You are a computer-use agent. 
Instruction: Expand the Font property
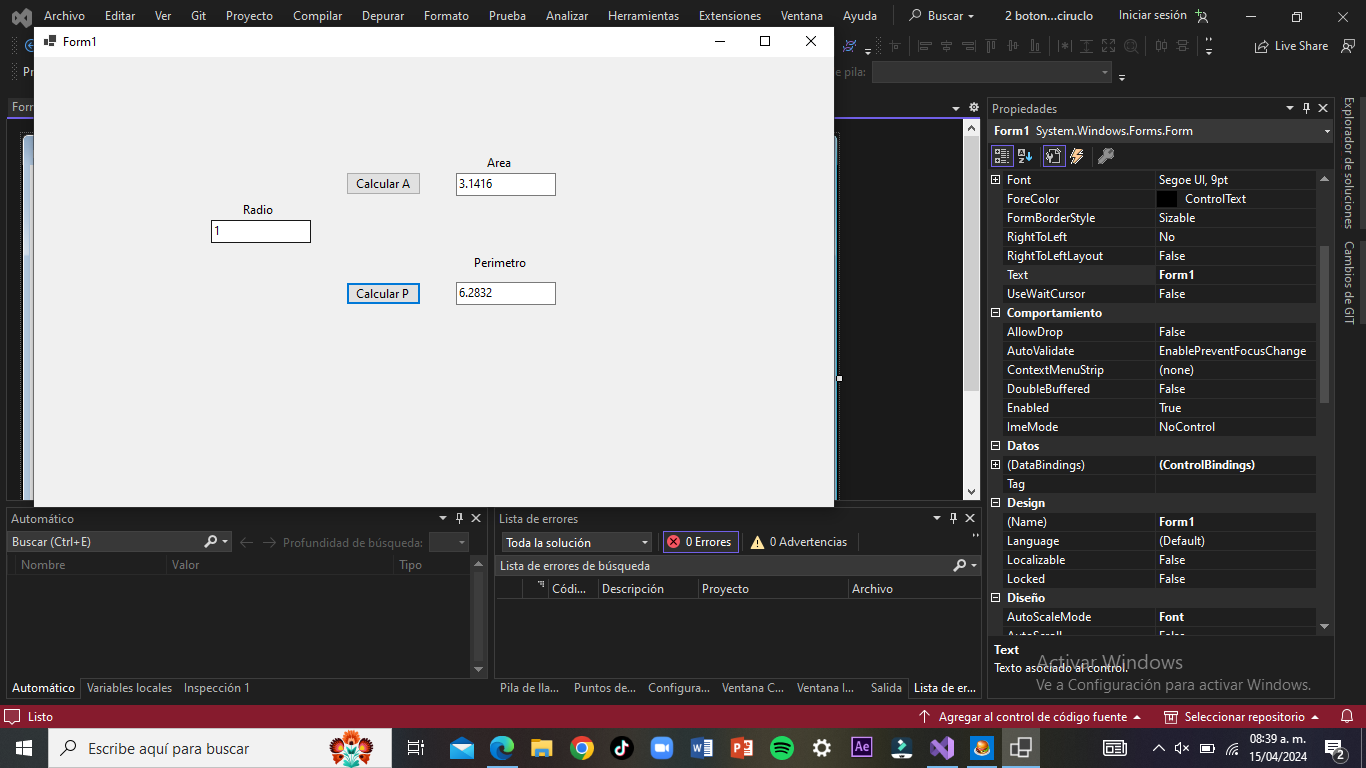[x=996, y=180]
